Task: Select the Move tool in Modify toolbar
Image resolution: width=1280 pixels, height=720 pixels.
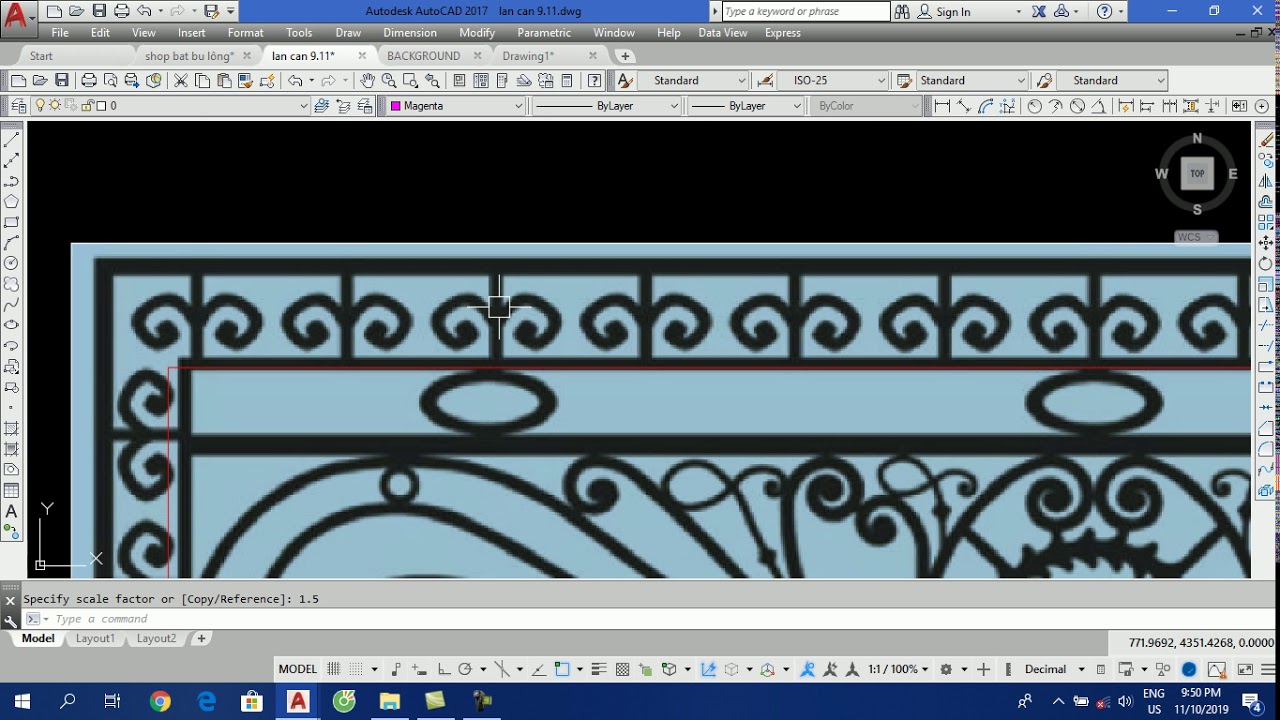Action: tap(1266, 243)
